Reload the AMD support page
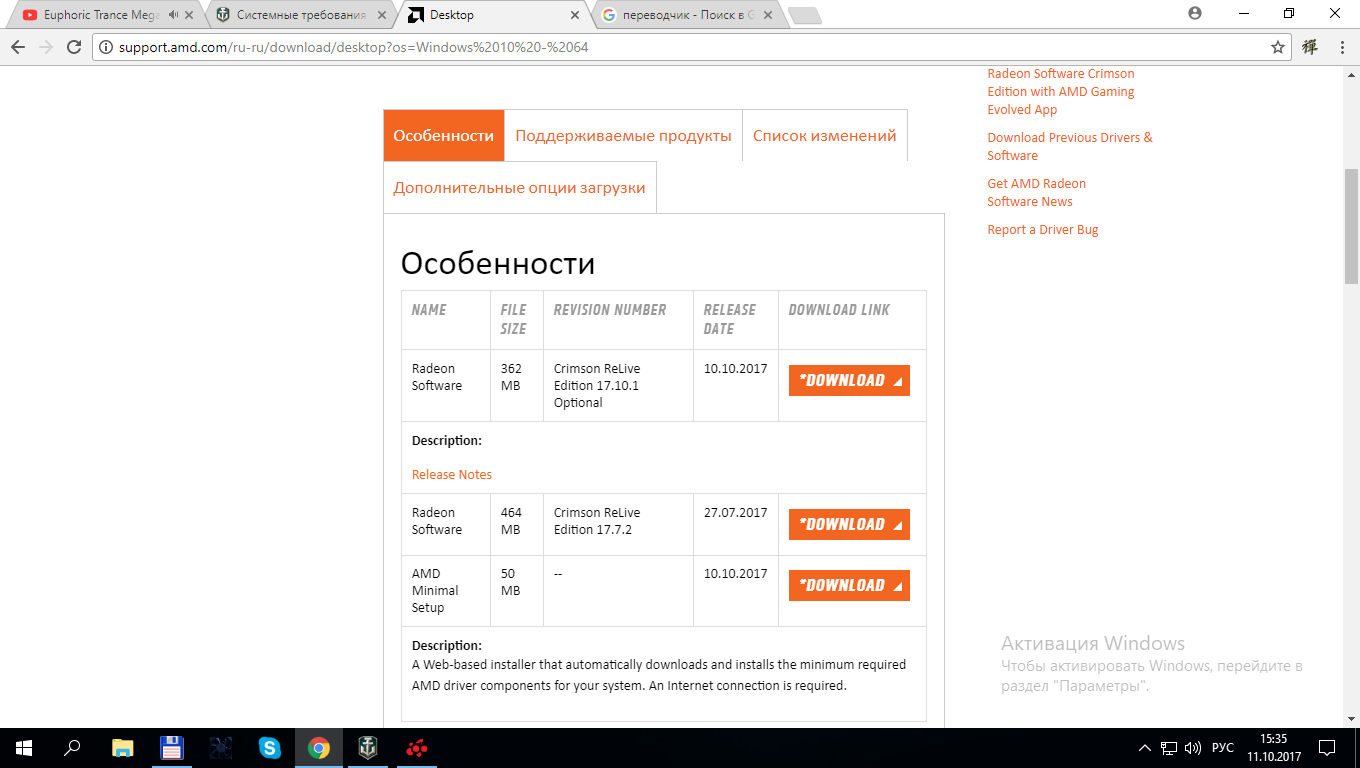The width and height of the screenshot is (1360, 768). (x=74, y=47)
